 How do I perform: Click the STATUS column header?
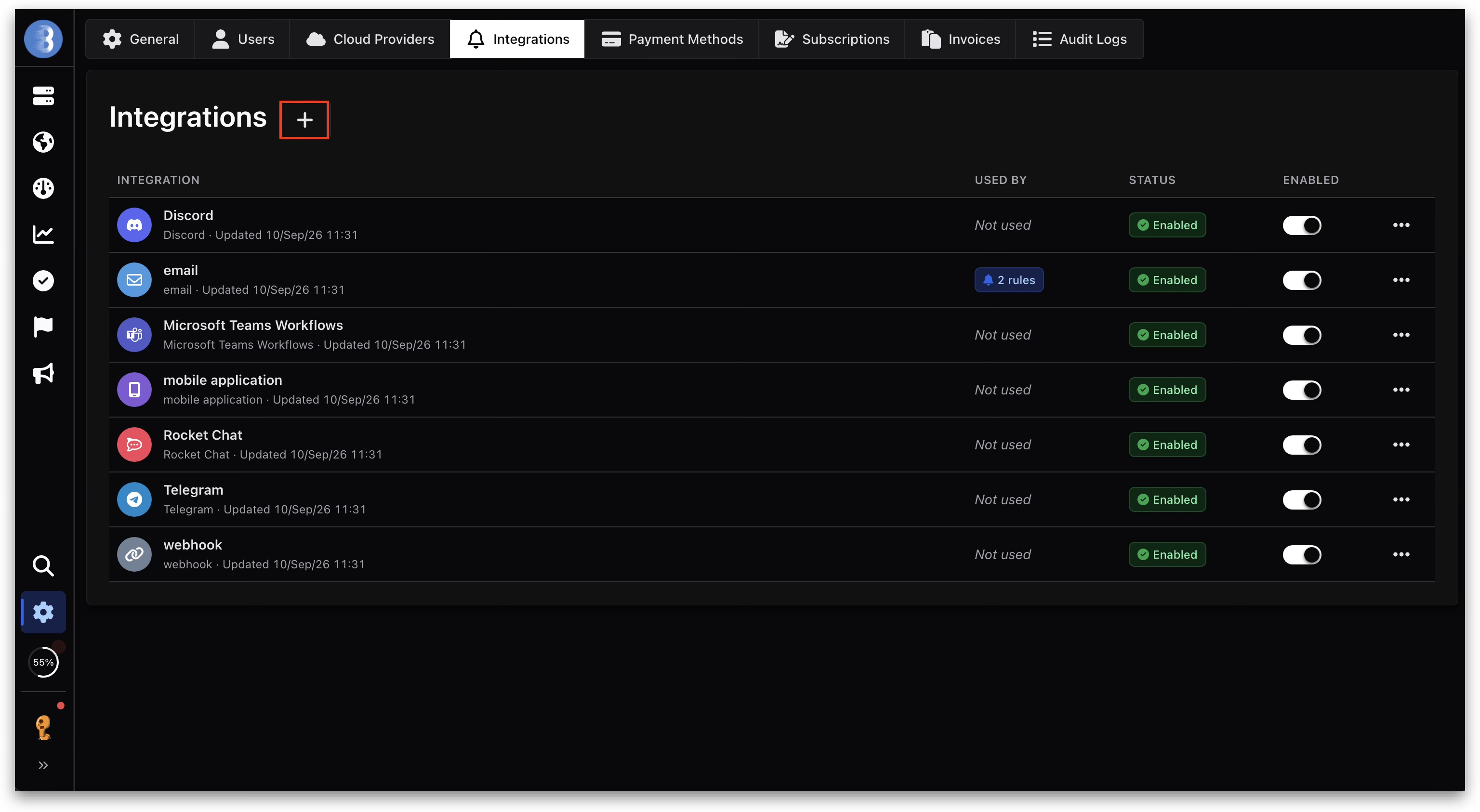click(1152, 180)
